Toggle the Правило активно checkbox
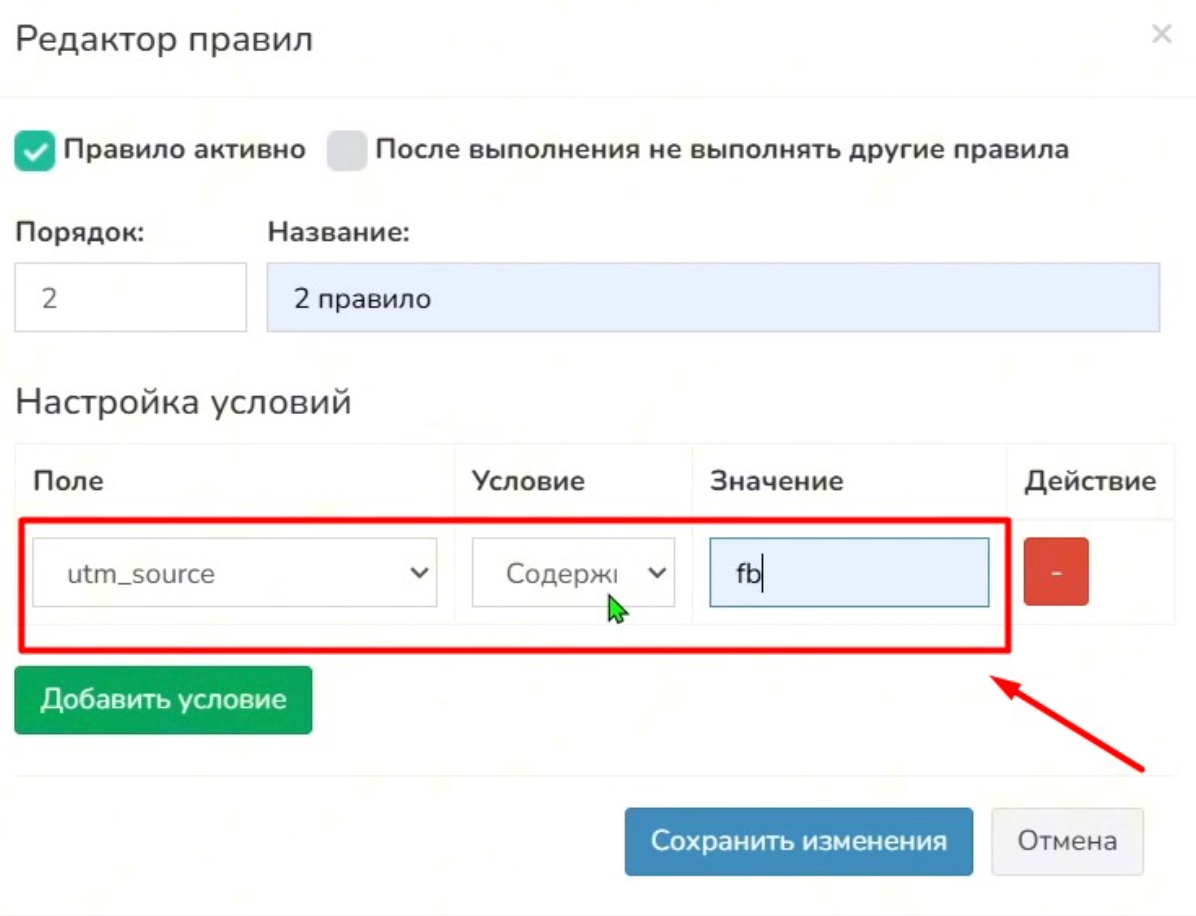The height and width of the screenshot is (916, 1196). pyautogui.click(x=34, y=151)
